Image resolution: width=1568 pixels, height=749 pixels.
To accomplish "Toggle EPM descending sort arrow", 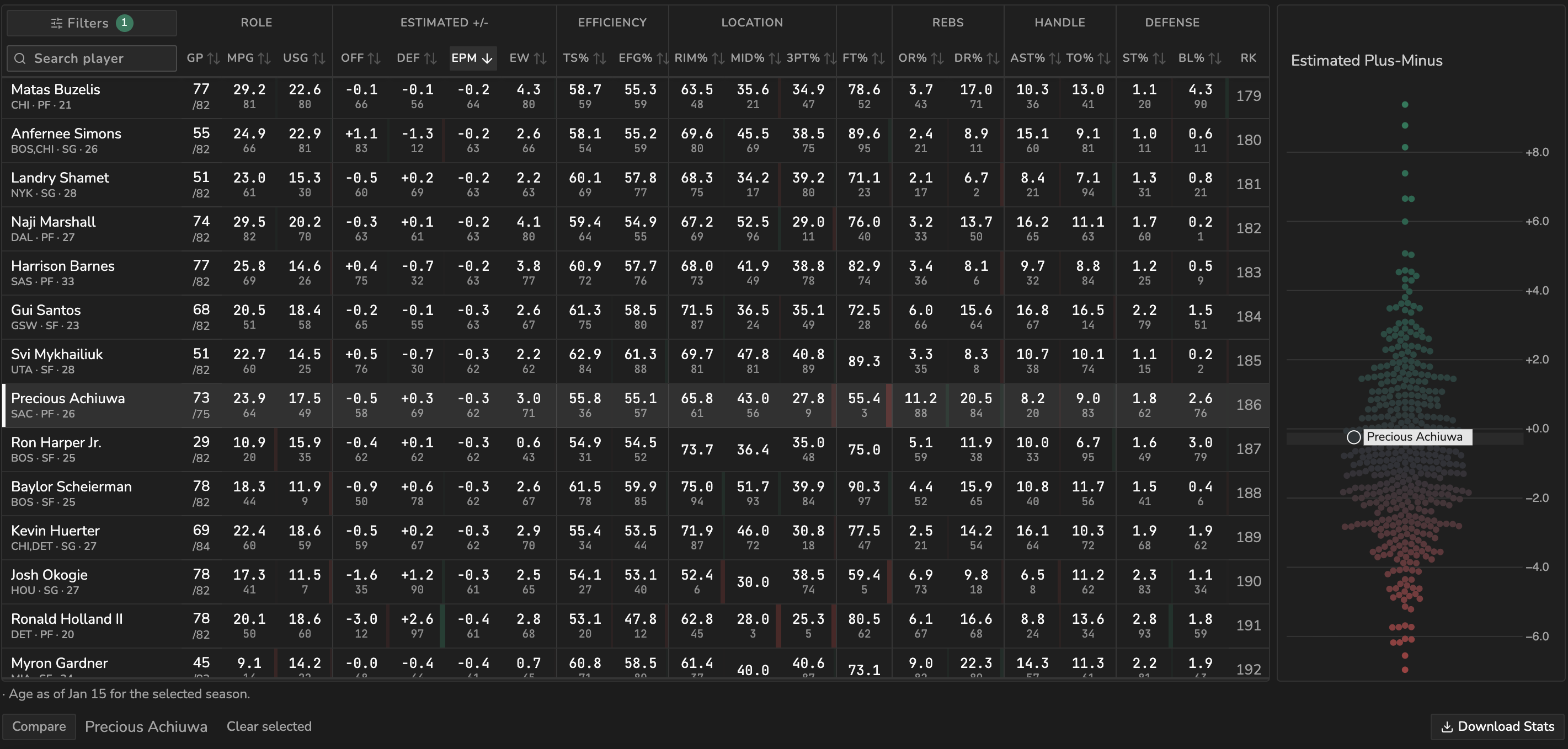I will [x=487, y=58].
